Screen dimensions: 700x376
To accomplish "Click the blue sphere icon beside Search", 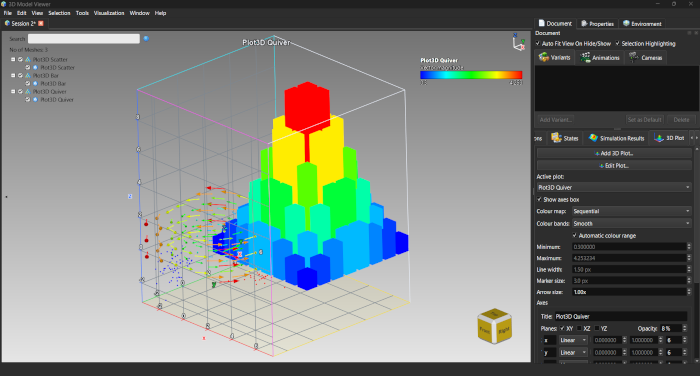I will [146, 39].
